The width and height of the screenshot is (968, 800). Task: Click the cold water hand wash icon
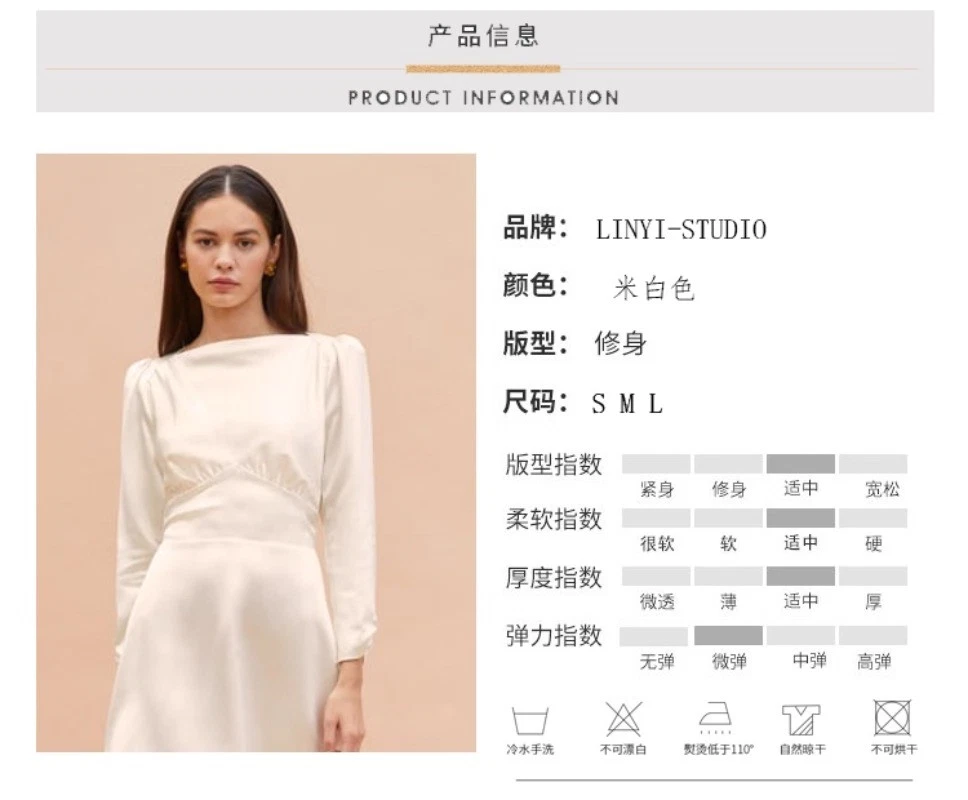click(530, 720)
